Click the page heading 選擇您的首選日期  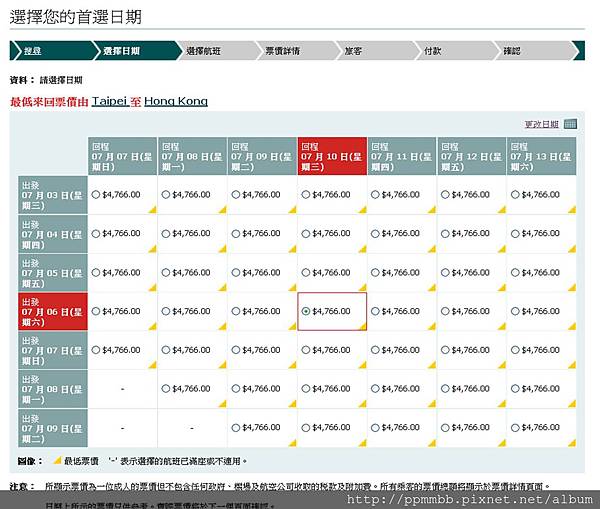(x=76, y=17)
